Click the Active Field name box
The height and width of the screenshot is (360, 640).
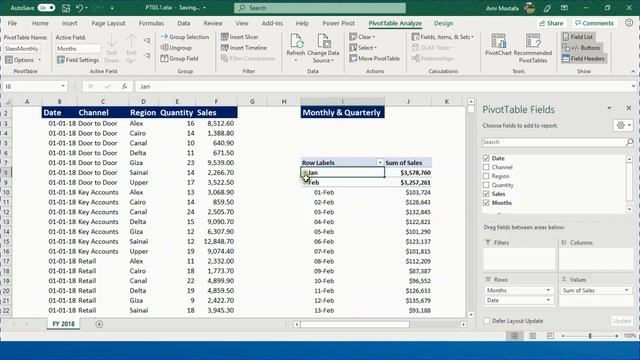coord(78,49)
